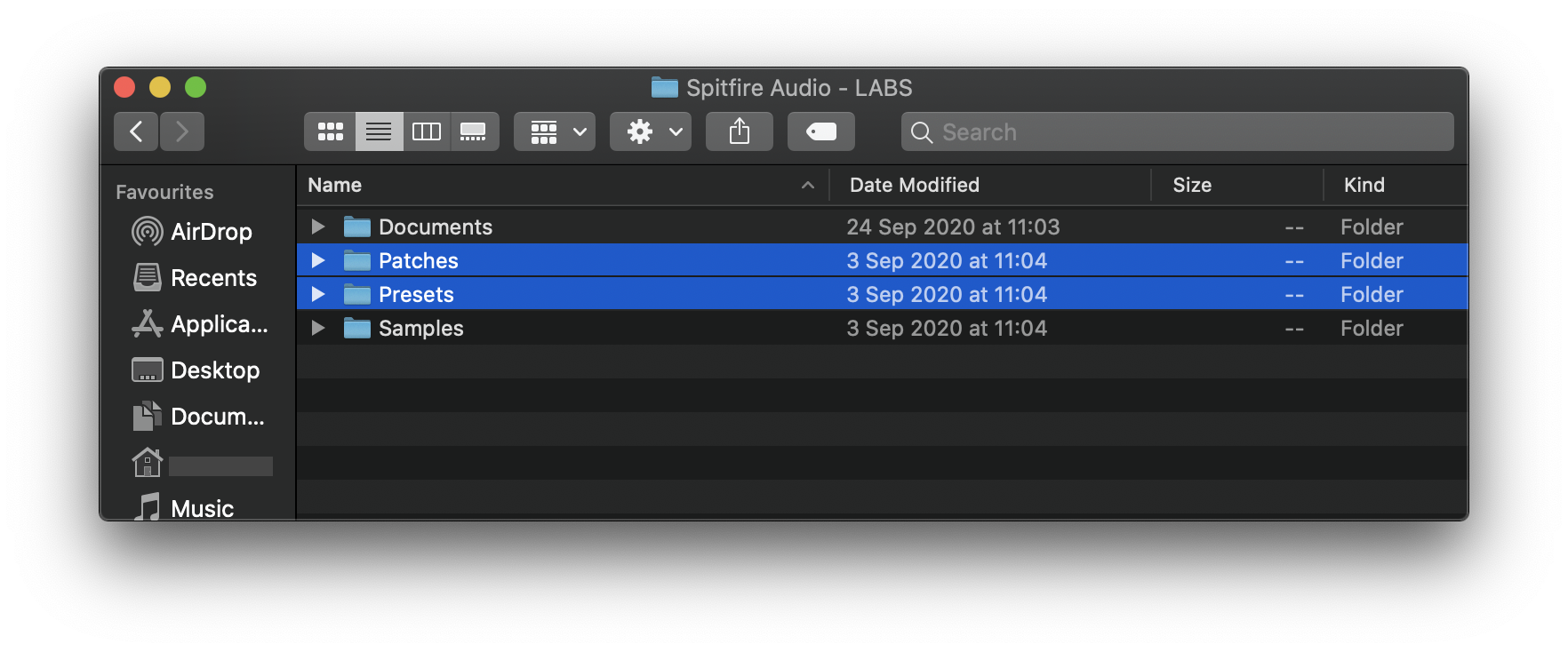Click the magnifying glass search icon

(922, 132)
